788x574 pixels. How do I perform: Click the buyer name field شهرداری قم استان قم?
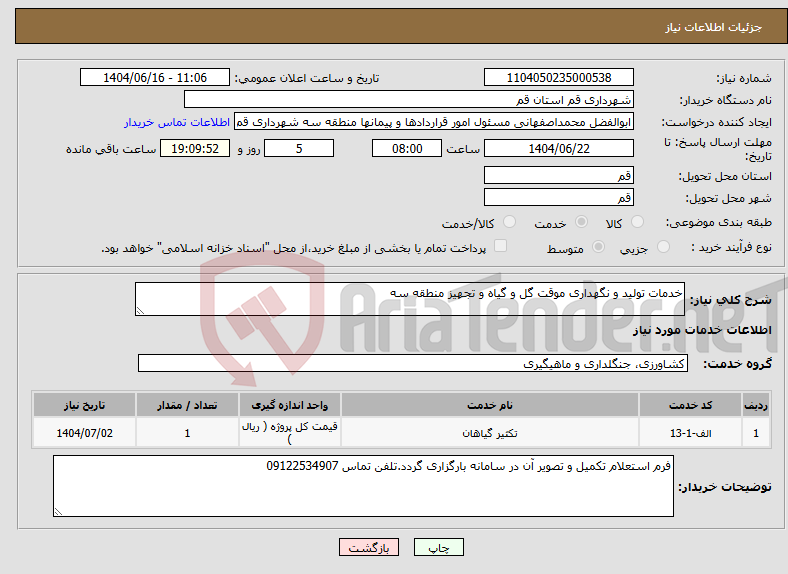click(409, 100)
